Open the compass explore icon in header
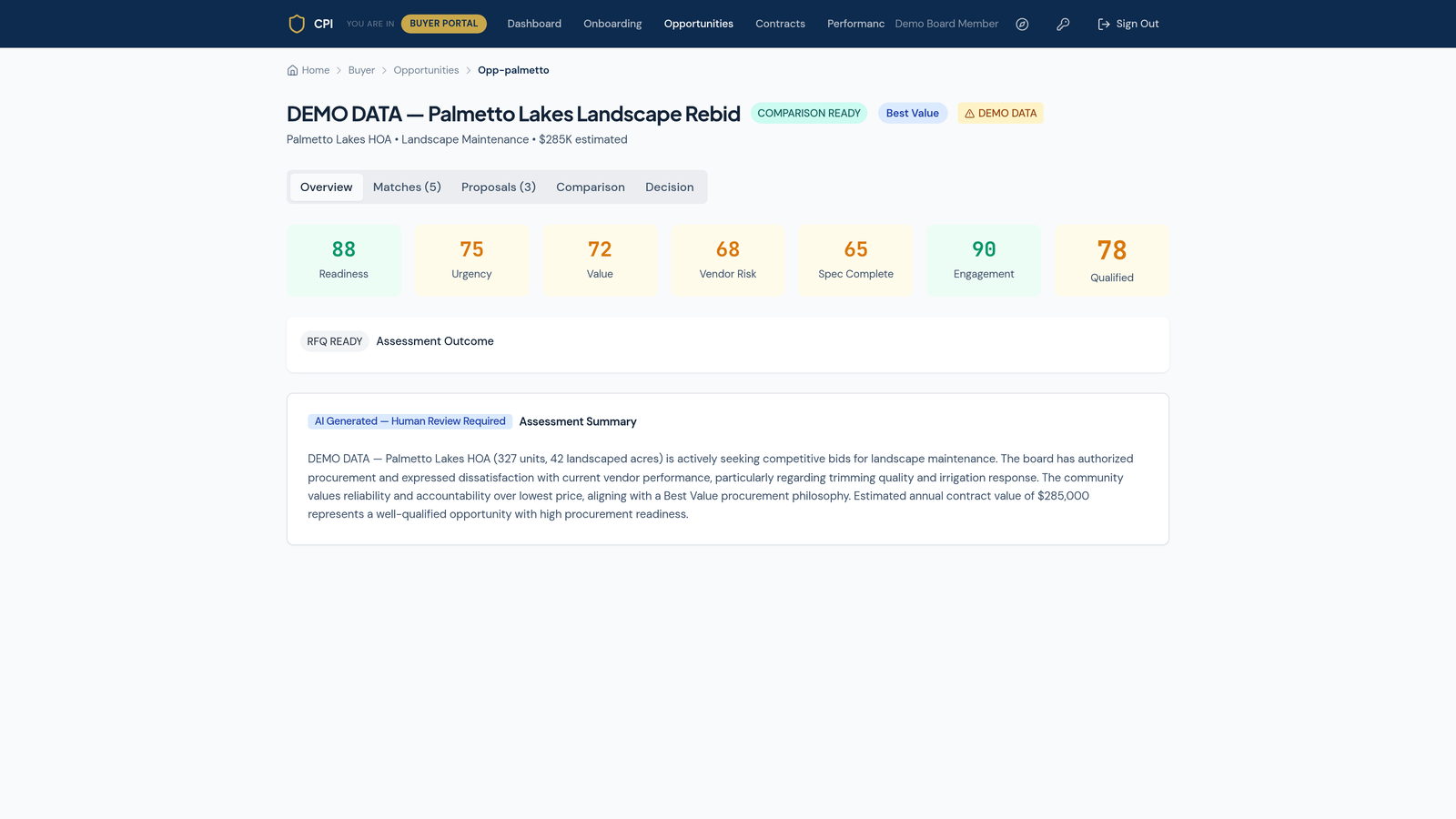 (x=1022, y=25)
